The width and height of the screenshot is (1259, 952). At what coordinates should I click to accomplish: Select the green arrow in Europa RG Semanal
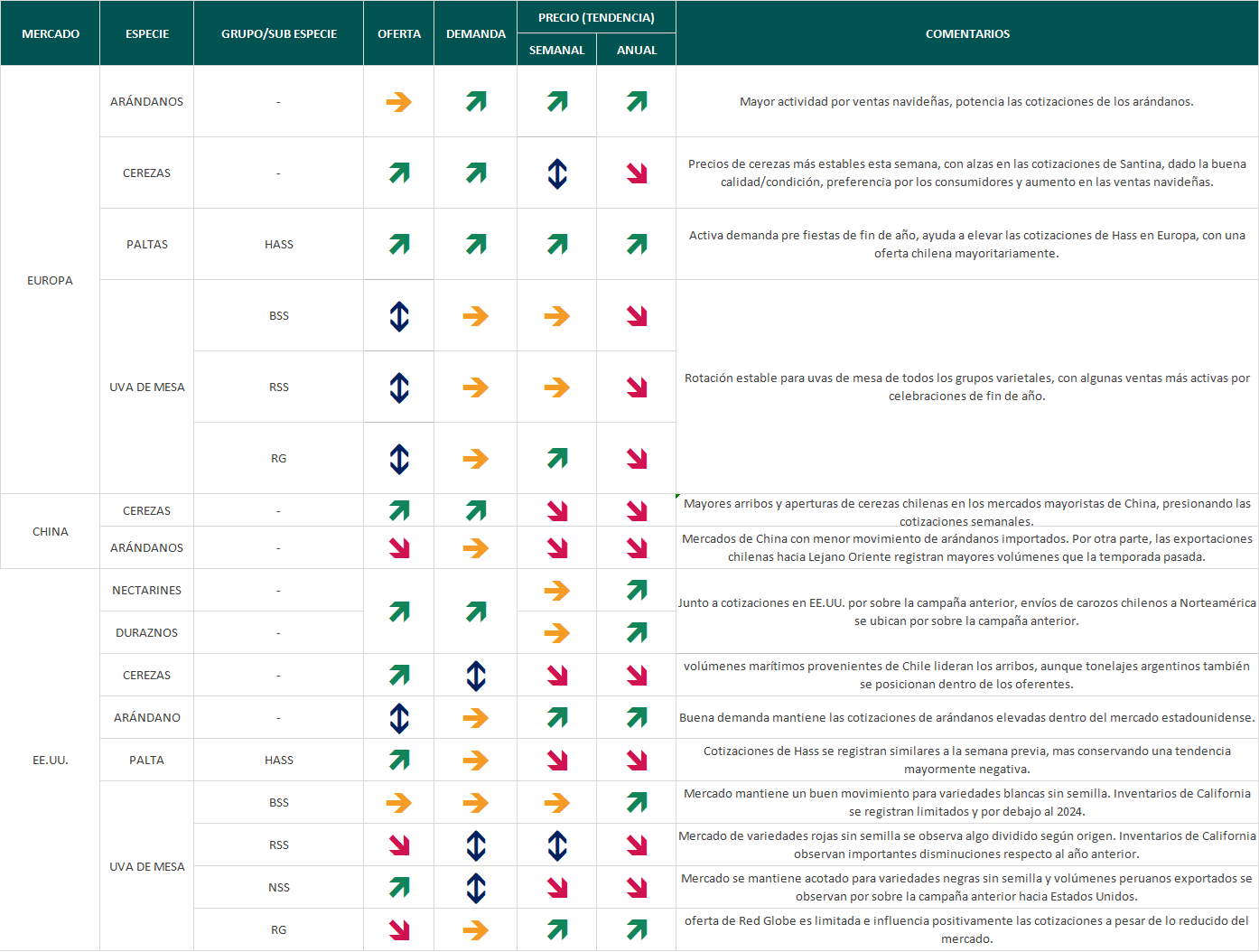point(557,459)
